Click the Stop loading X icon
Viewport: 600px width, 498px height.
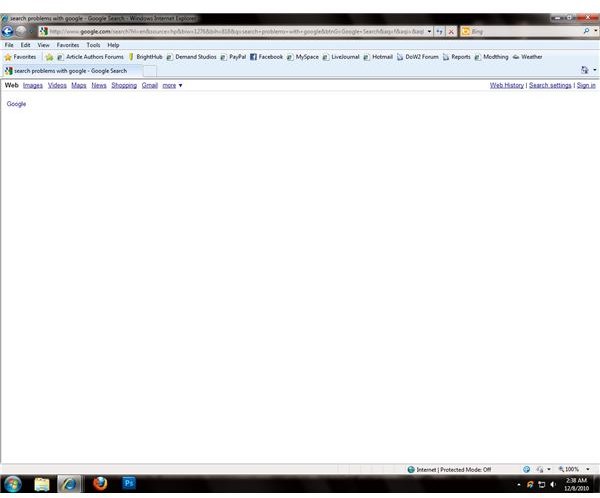(x=451, y=32)
